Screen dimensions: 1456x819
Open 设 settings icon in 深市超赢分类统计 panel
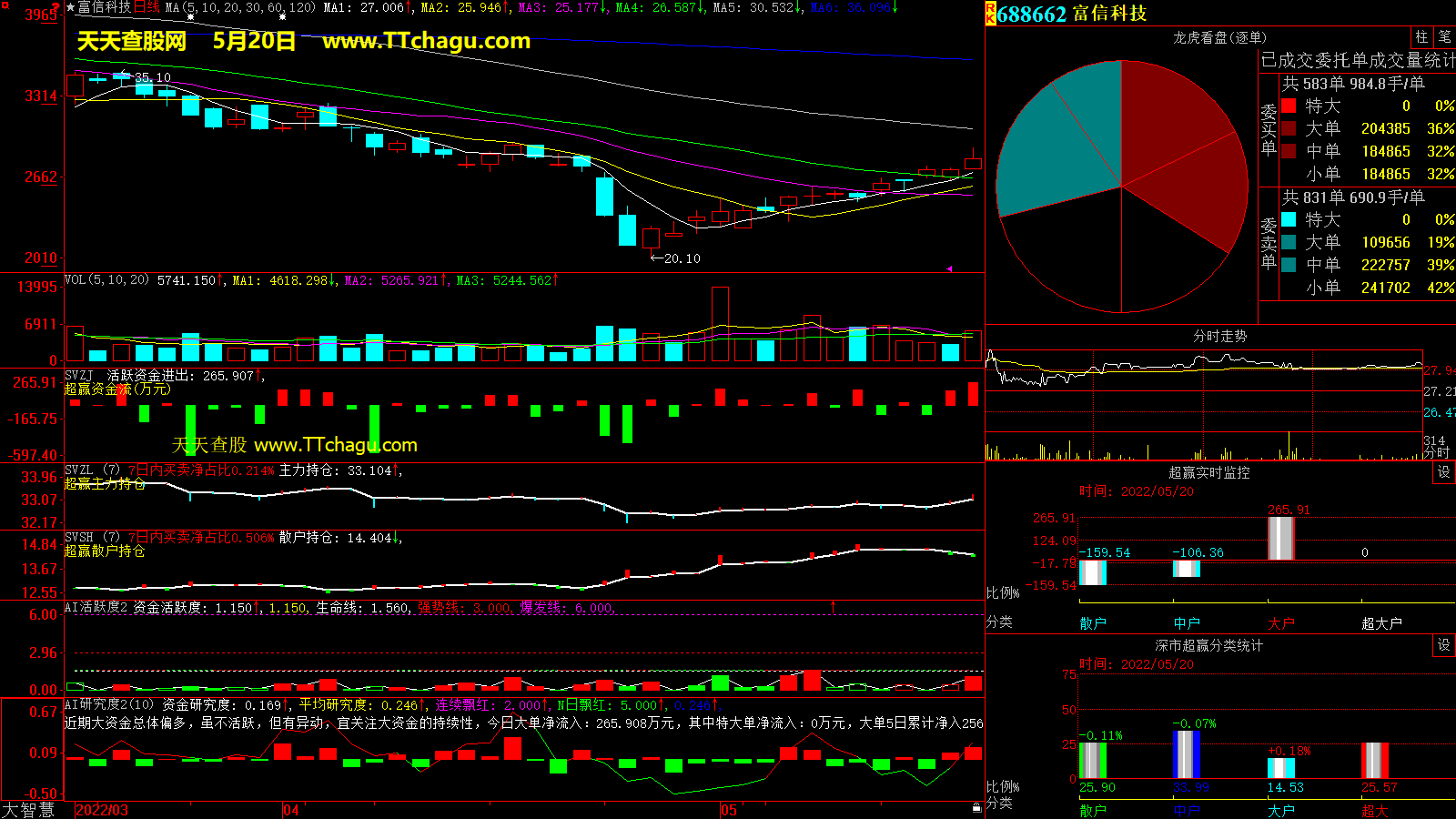tap(1444, 645)
